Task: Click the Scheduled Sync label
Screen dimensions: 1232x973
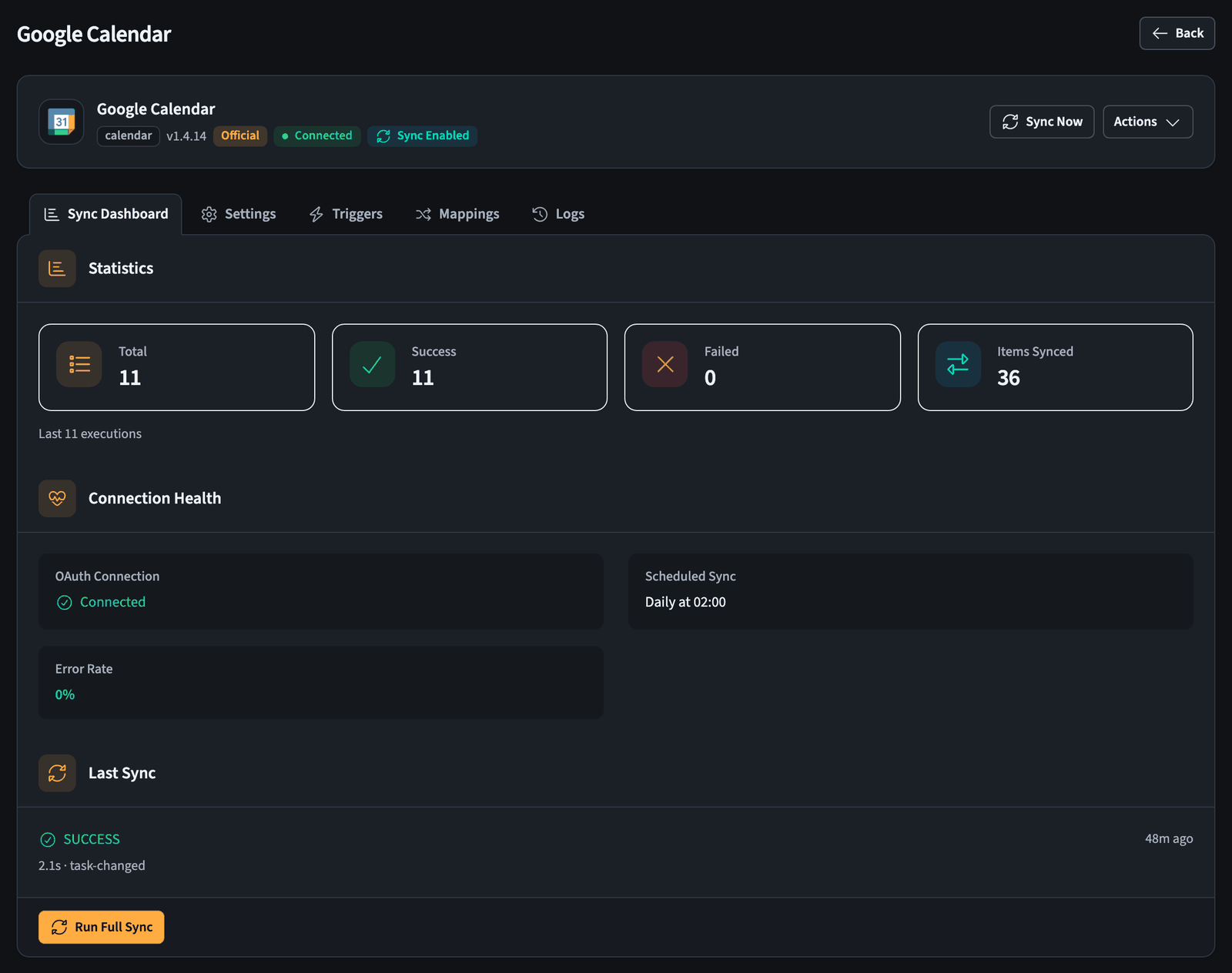Action: 691,577
